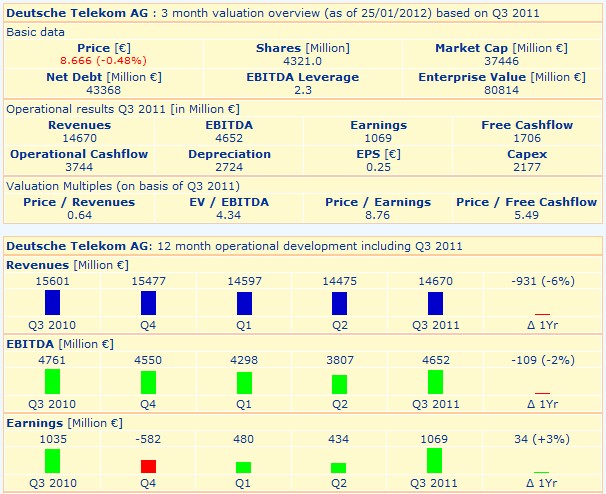Click the Earnings change value 34 (+3%)
606x494 pixels.
pyautogui.click(x=541, y=438)
